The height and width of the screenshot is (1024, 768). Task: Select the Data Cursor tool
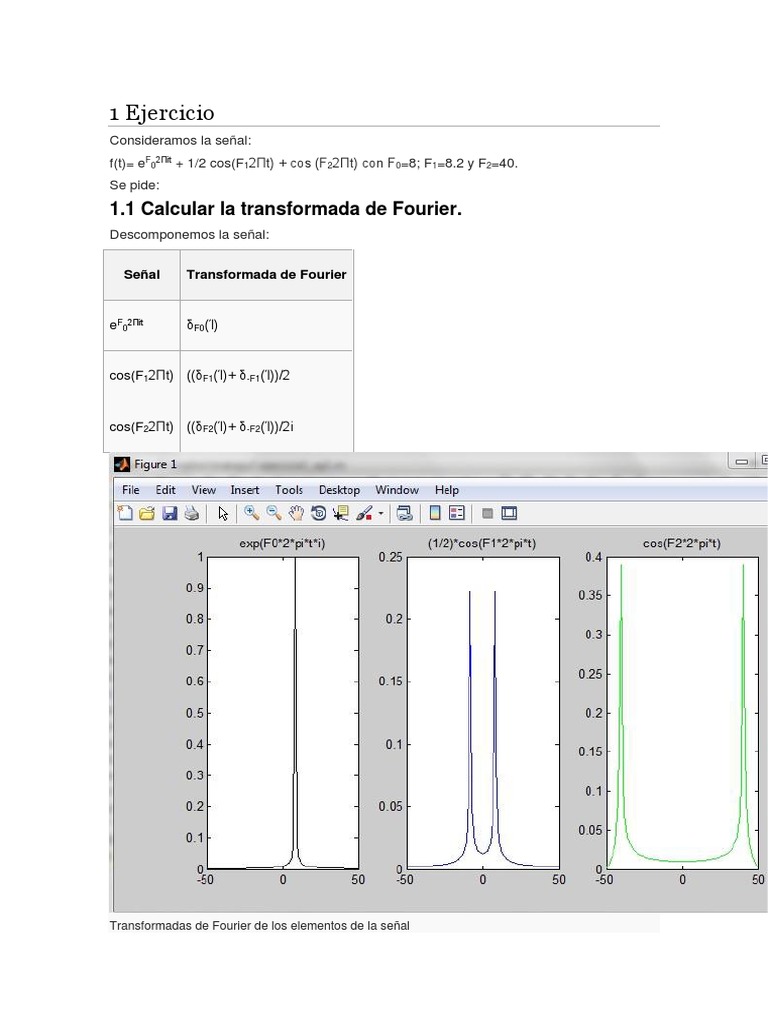(x=341, y=513)
